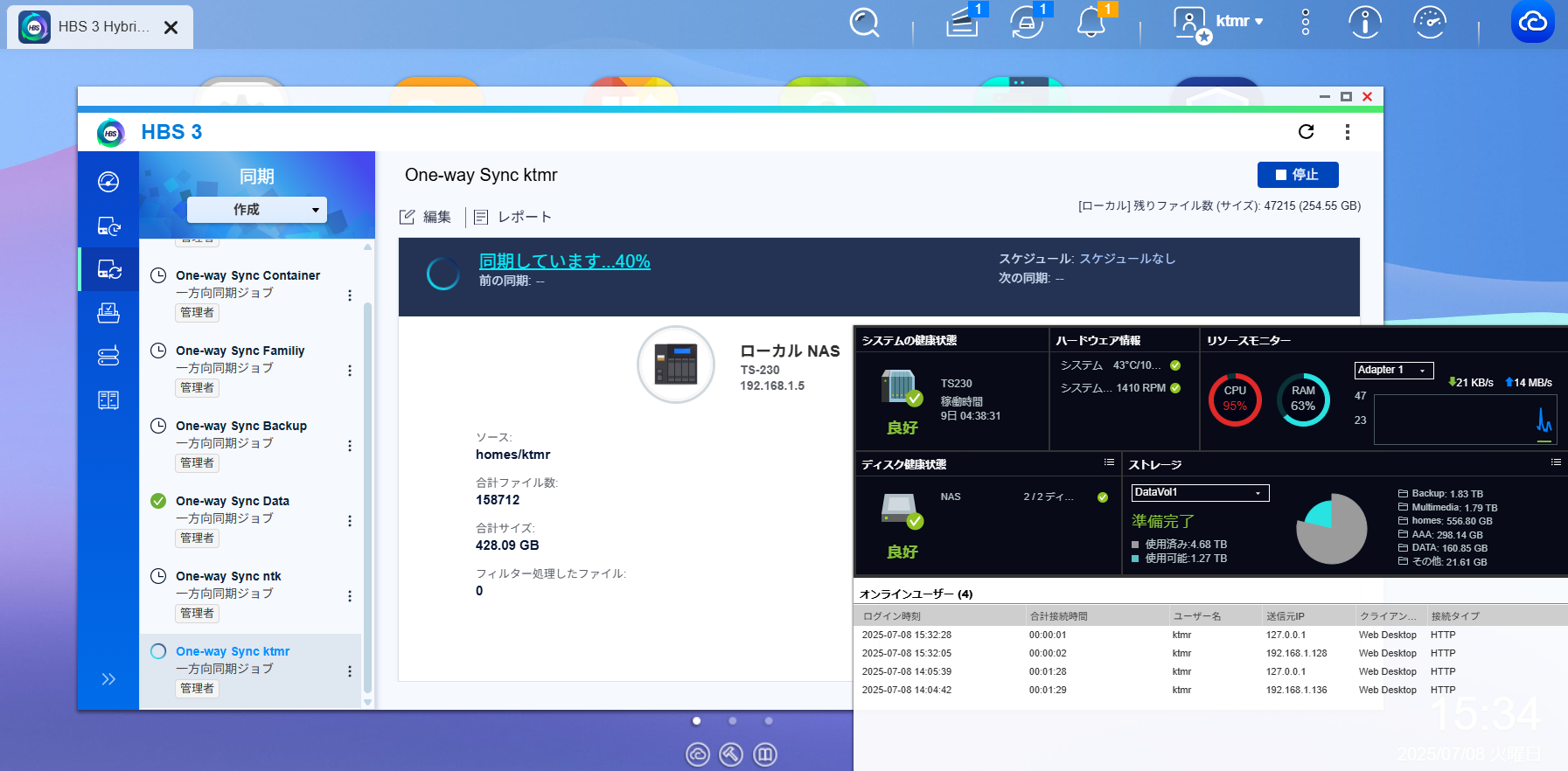Select the One-way Sync ntk job

pos(250,595)
